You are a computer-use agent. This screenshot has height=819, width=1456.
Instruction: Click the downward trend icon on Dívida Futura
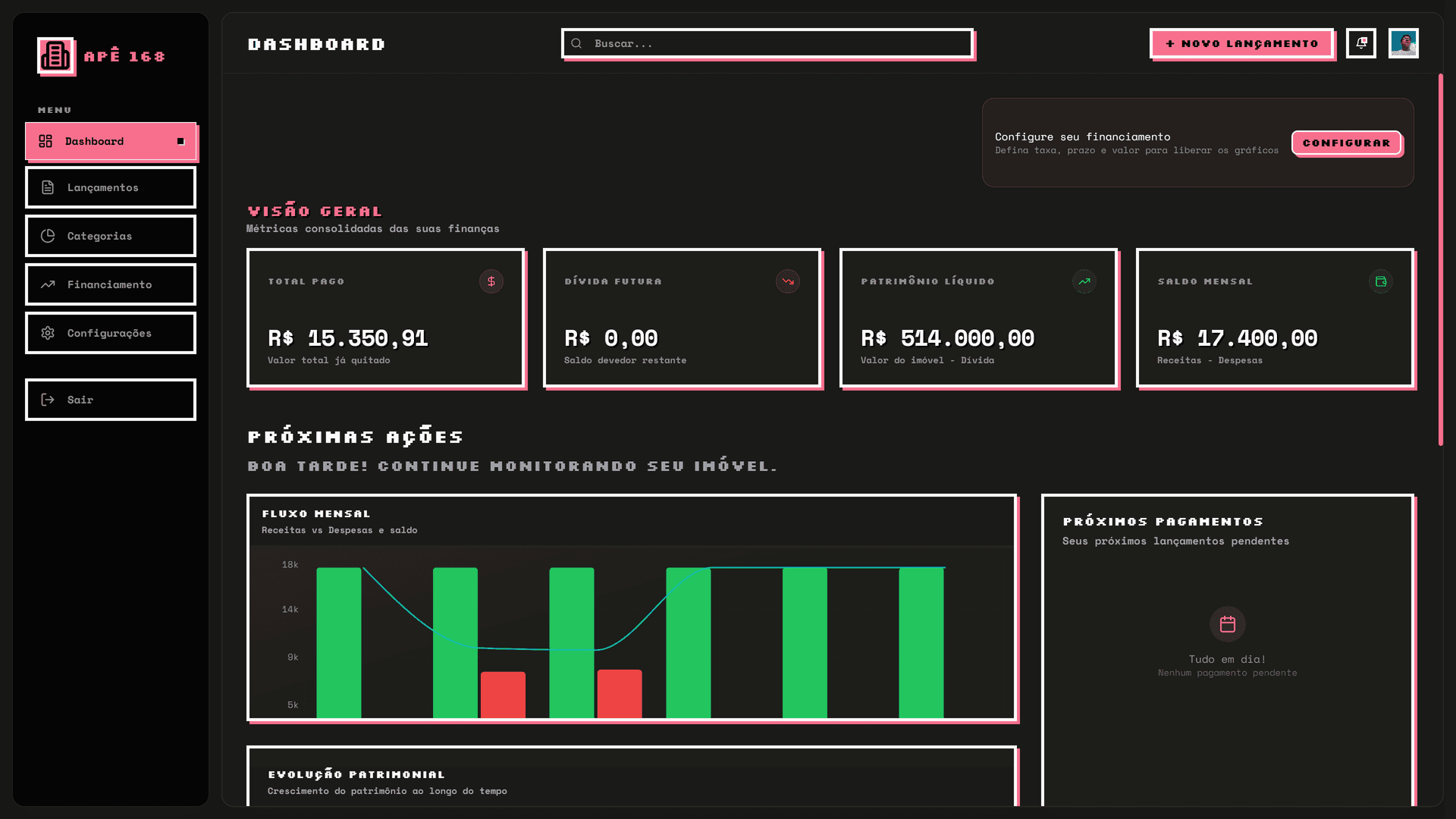pos(787,281)
